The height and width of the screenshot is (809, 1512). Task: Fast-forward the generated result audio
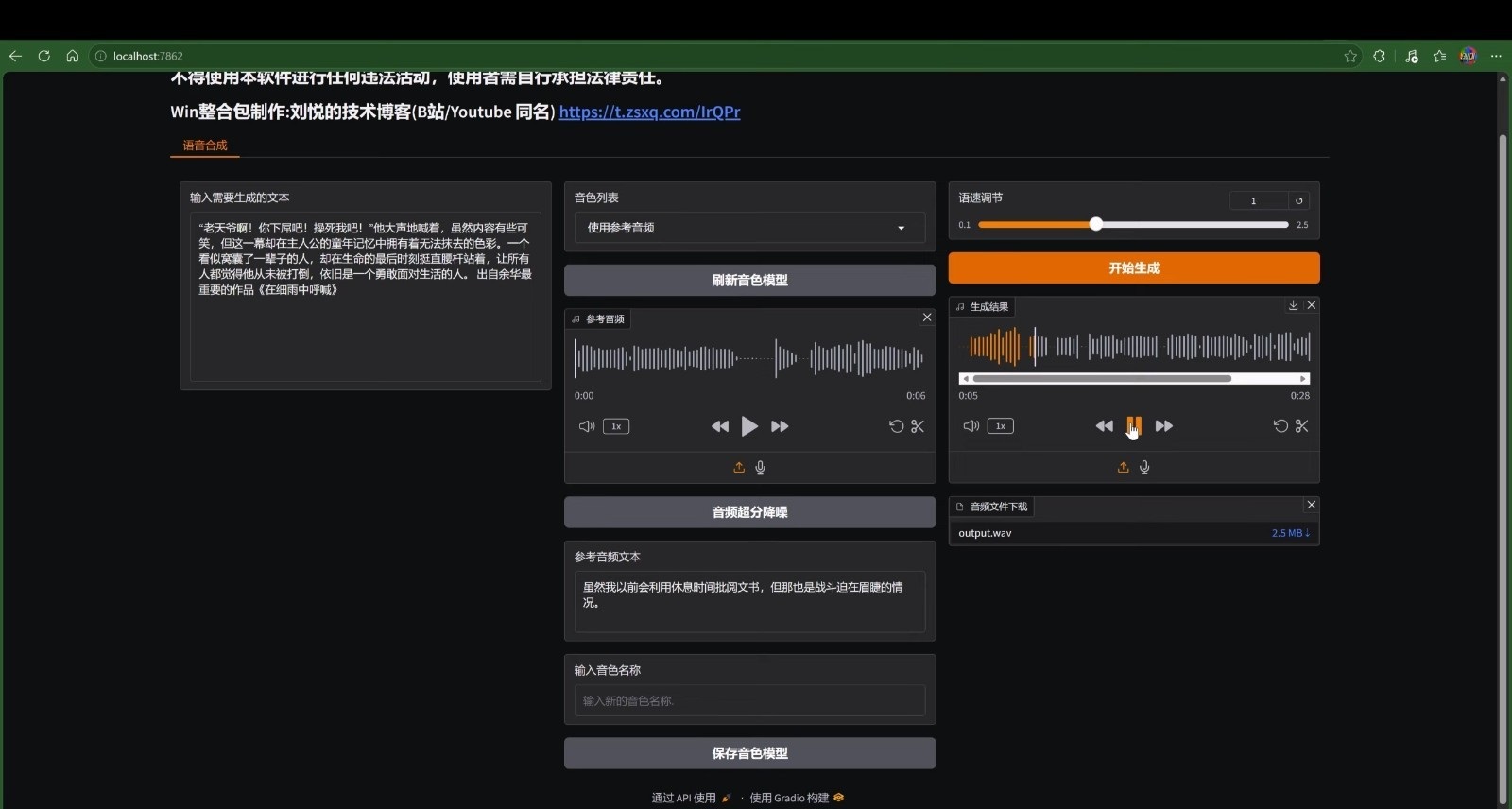click(1164, 426)
